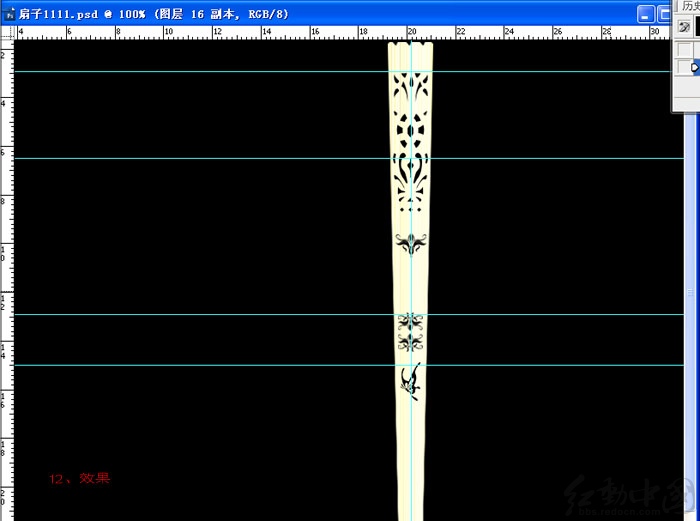Open the History (历史) palette tab

(x=690, y=6)
